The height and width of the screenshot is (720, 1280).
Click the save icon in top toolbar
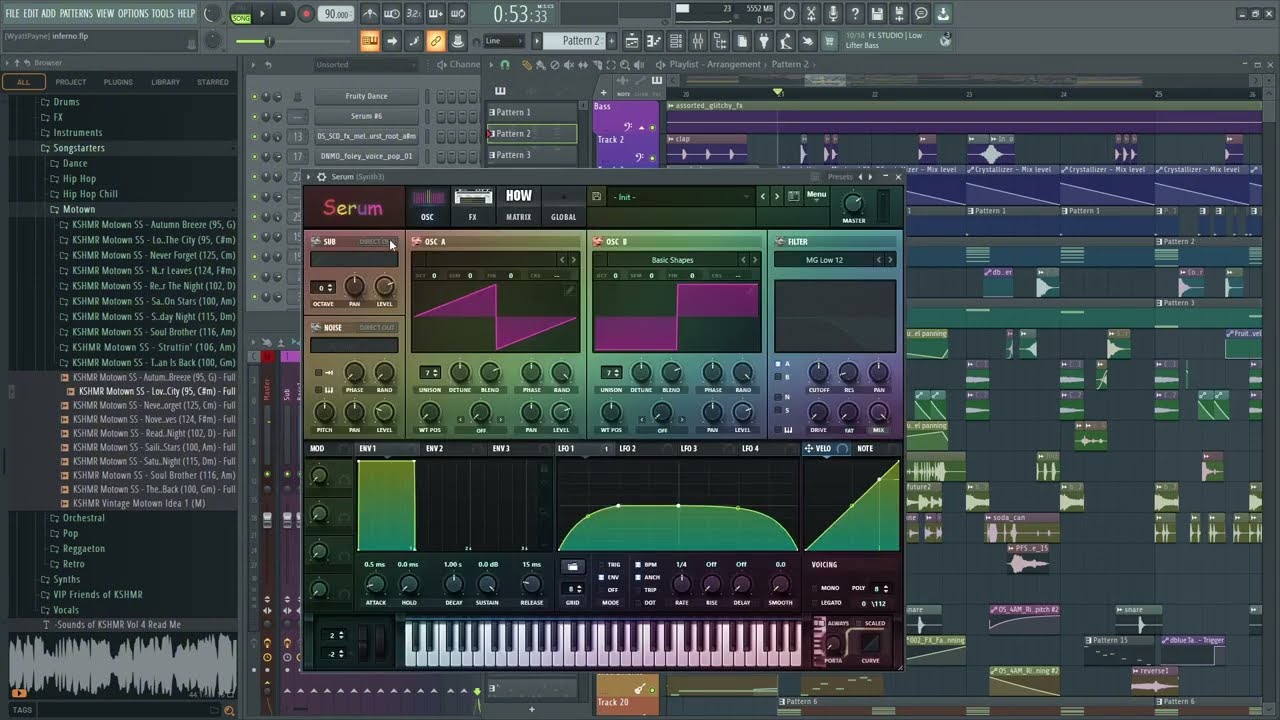(877, 14)
